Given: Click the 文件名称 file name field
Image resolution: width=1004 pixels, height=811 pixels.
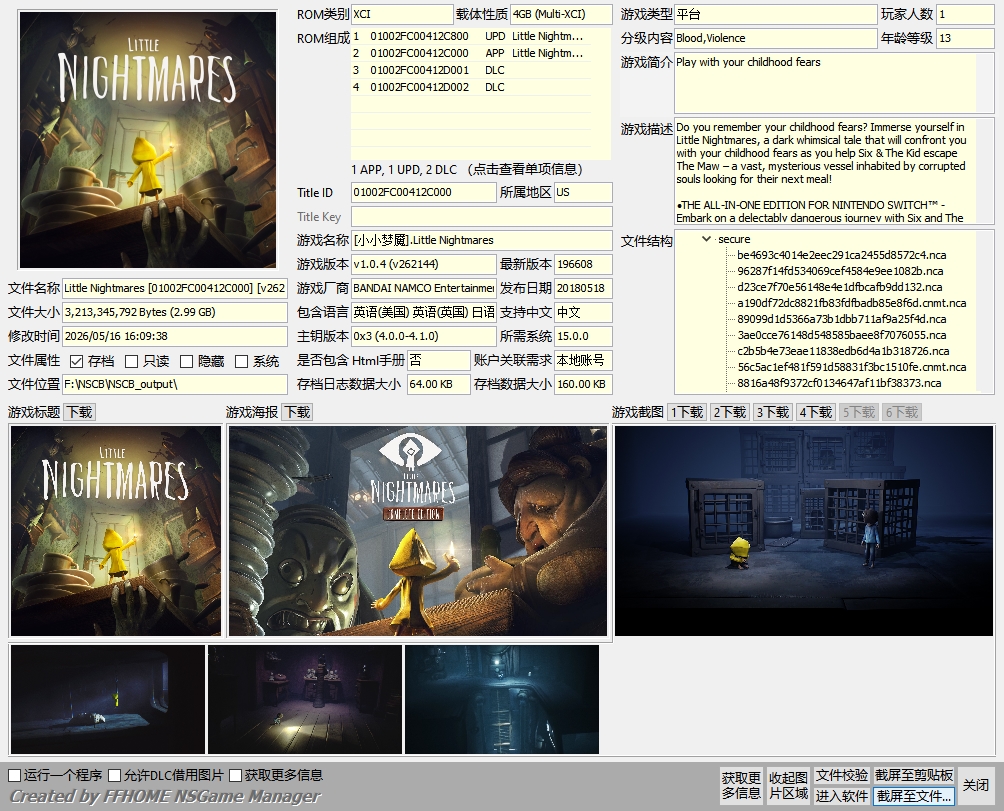Looking at the screenshot, I should (x=174, y=288).
